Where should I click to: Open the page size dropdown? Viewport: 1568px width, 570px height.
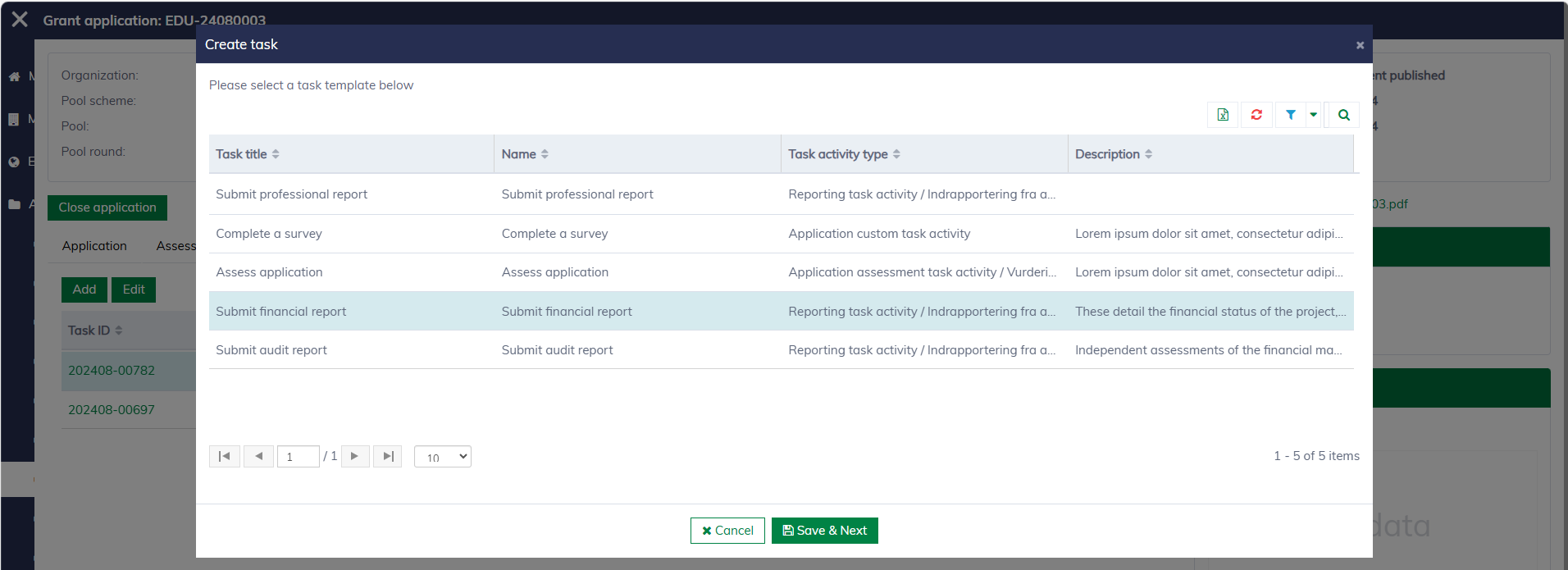click(x=443, y=457)
